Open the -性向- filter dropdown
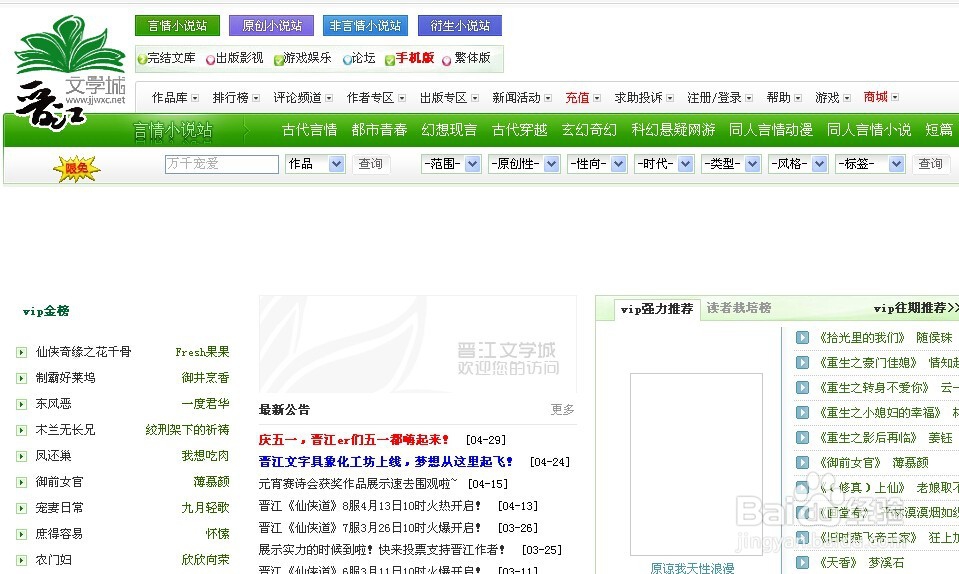This screenshot has width=959, height=574. tap(597, 164)
